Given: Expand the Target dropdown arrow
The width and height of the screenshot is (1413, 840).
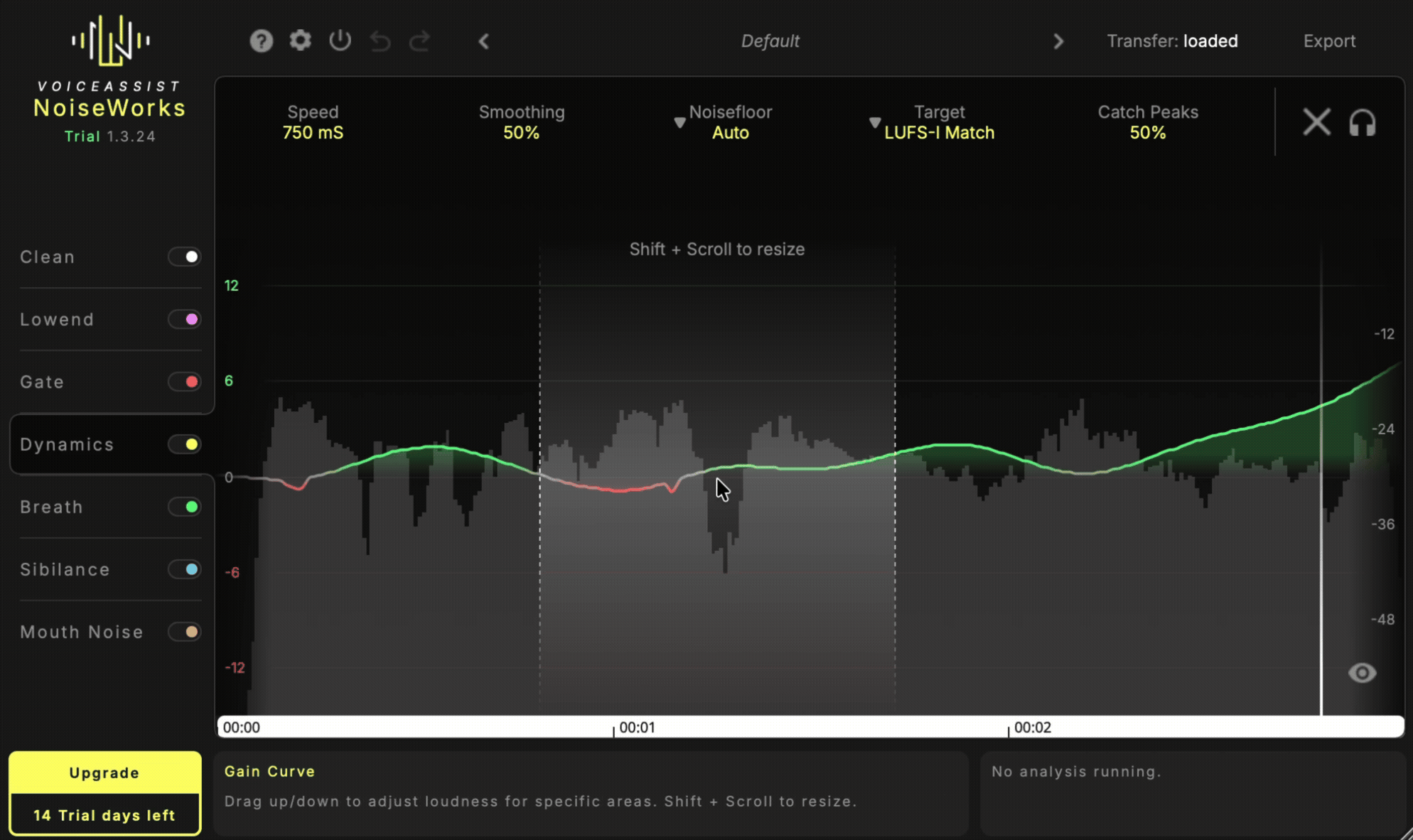Looking at the screenshot, I should [875, 123].
